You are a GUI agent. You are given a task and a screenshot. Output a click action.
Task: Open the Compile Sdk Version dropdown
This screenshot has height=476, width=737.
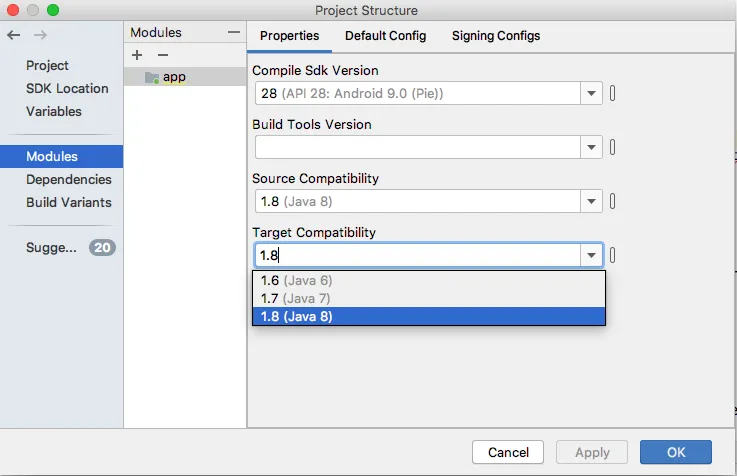click(x=592, y=93)
